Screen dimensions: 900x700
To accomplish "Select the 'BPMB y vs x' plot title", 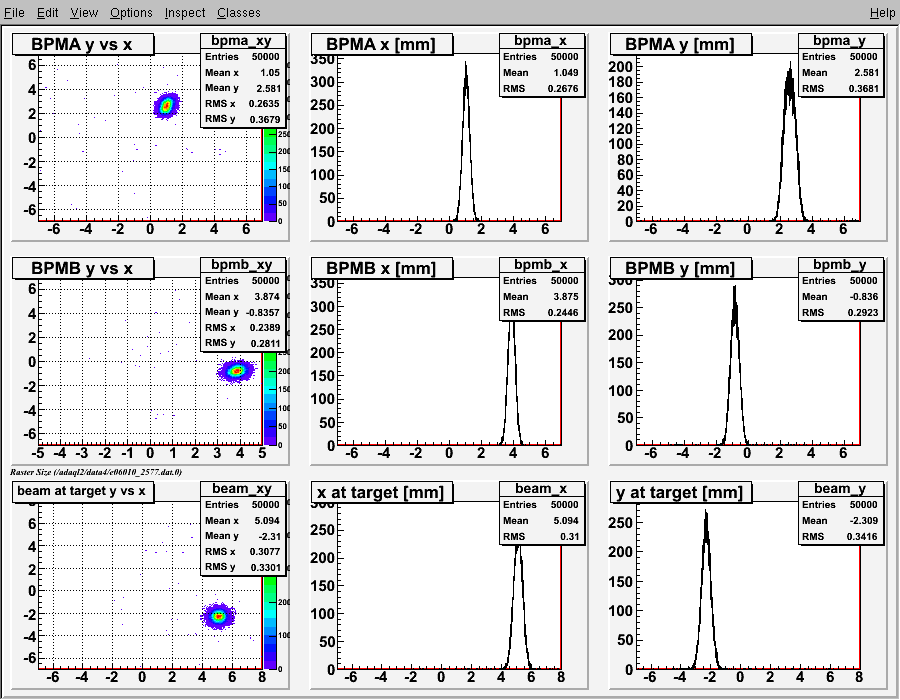I will pos(83,268).
